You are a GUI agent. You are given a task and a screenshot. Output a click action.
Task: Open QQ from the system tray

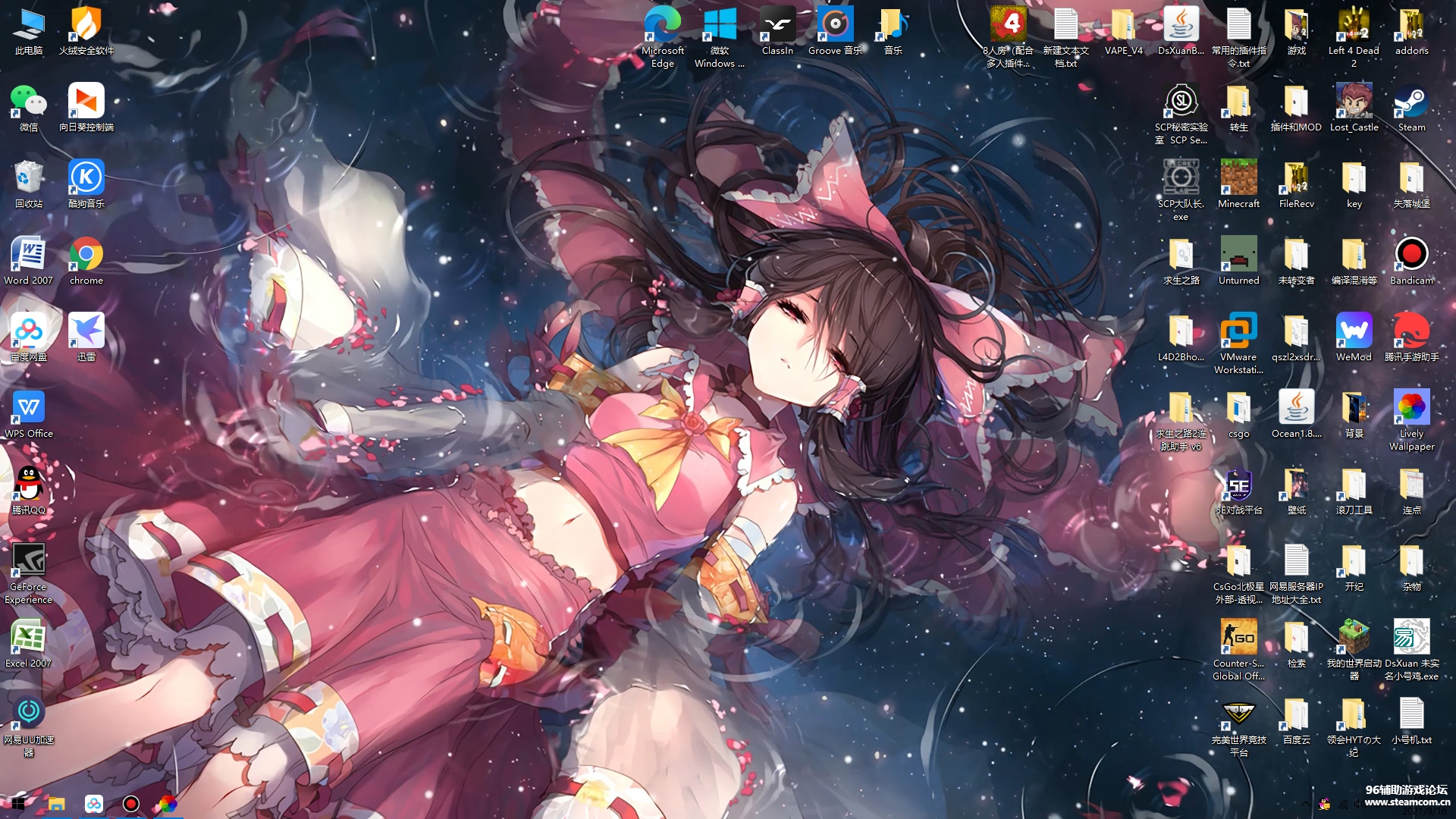pyautogui.click(x=1324, y=804)
